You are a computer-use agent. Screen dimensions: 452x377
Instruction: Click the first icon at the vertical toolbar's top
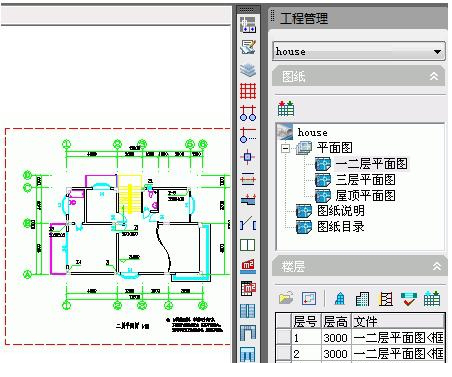tap(248, 25)
